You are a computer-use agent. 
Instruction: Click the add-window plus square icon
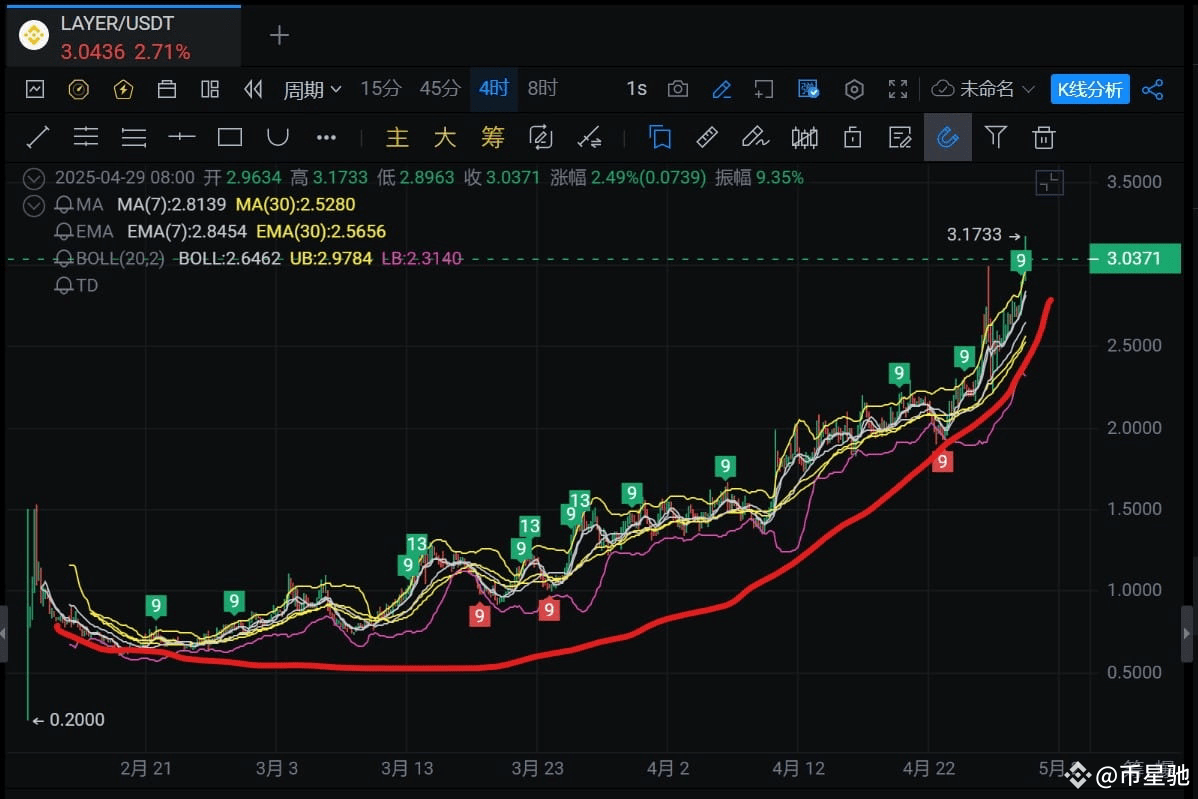tap(763, 89)
